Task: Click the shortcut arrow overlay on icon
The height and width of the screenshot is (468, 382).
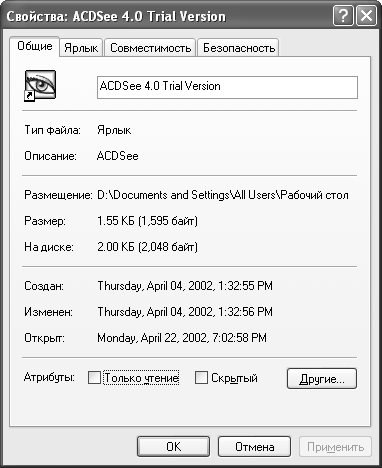Action: [29, 96]
